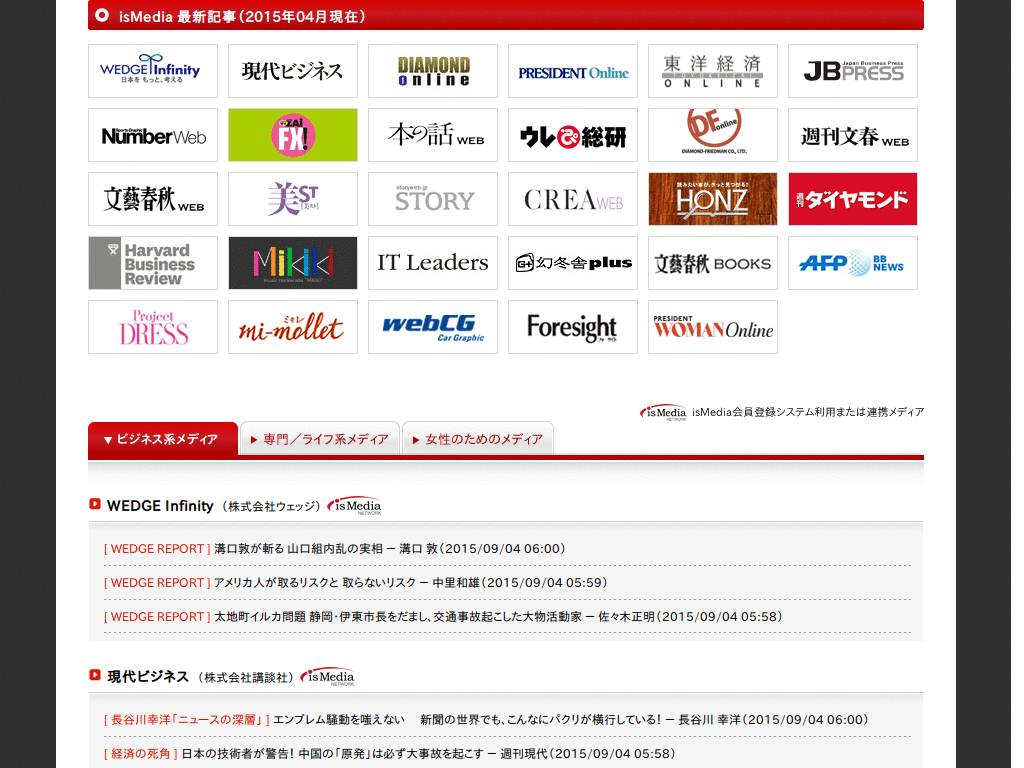This screenshot has width=1024, height=768.
Task: Open the WEDGE Infinity logo tile
Action: click(153, 71)
